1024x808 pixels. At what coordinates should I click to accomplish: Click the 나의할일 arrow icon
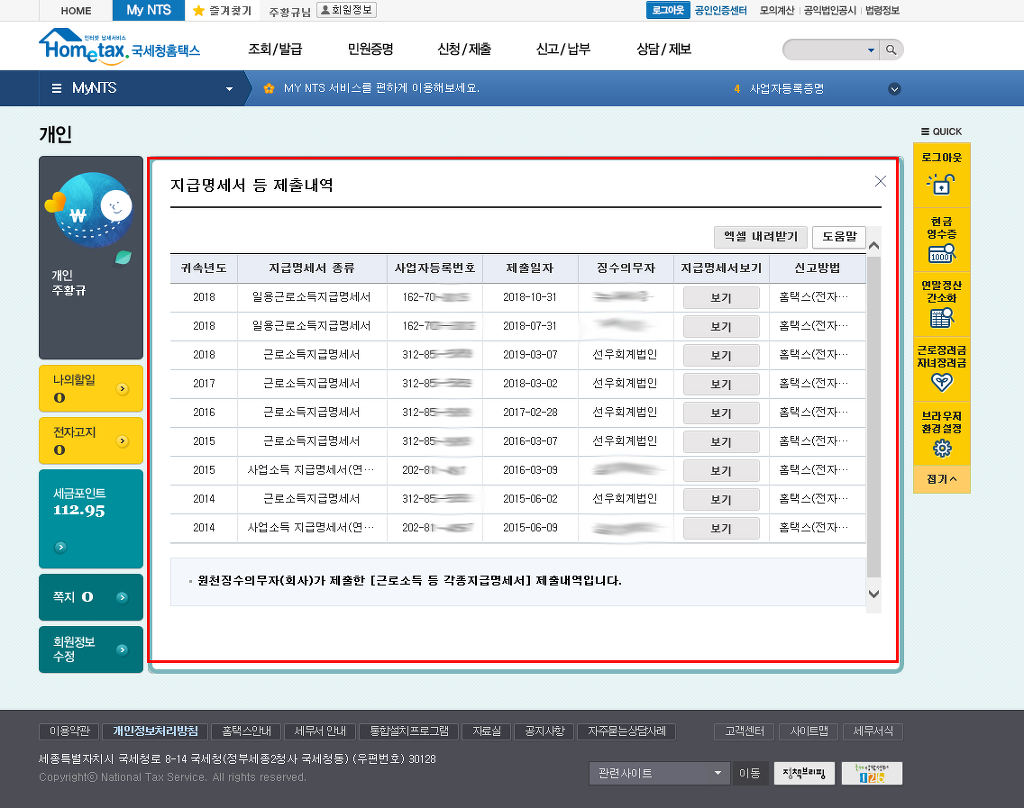[x=123, y=388]
